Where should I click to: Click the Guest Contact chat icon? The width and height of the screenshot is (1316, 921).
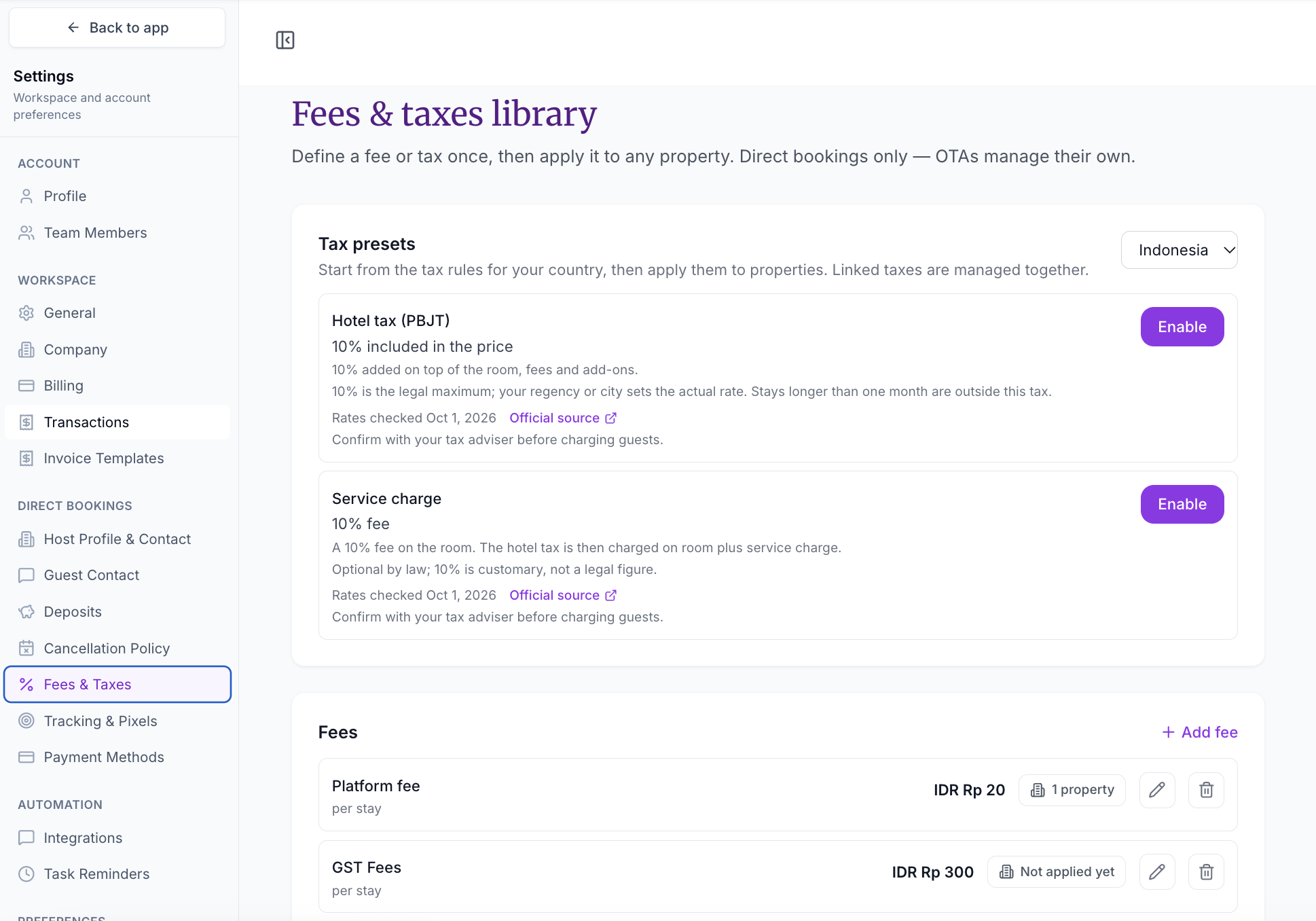point(26,575)
